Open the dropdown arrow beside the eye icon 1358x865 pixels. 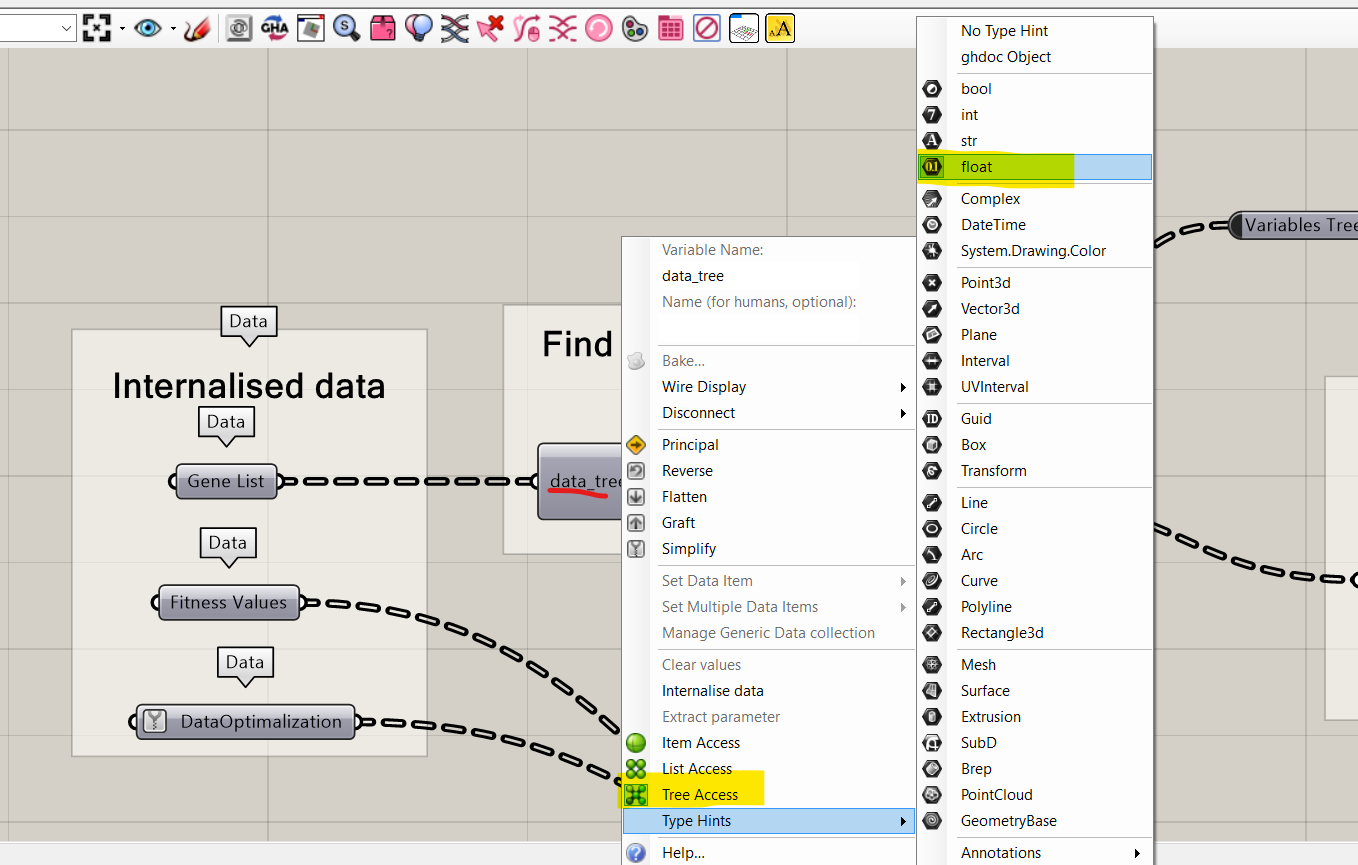coord(173,29)
